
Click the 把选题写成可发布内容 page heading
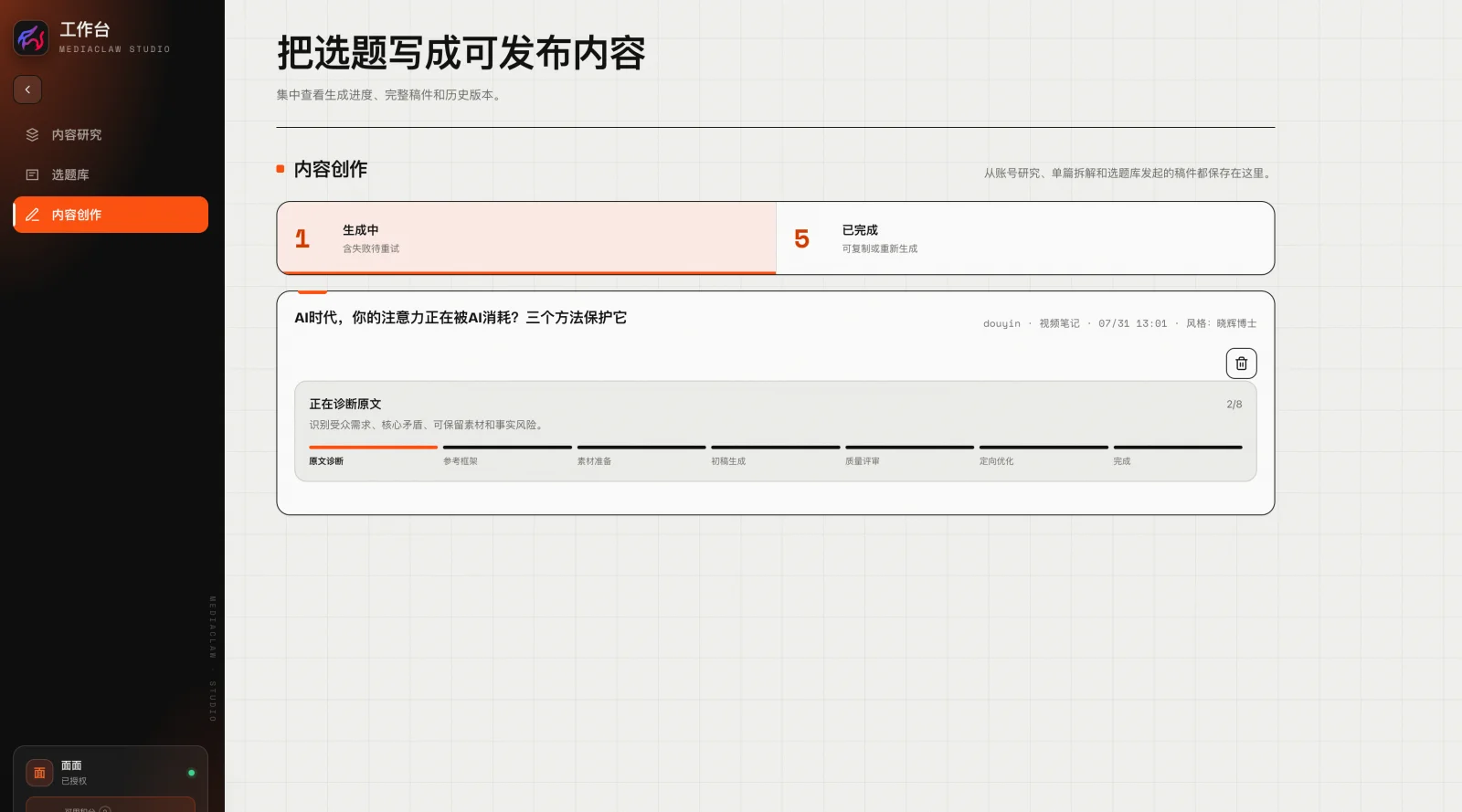[461, 53]
